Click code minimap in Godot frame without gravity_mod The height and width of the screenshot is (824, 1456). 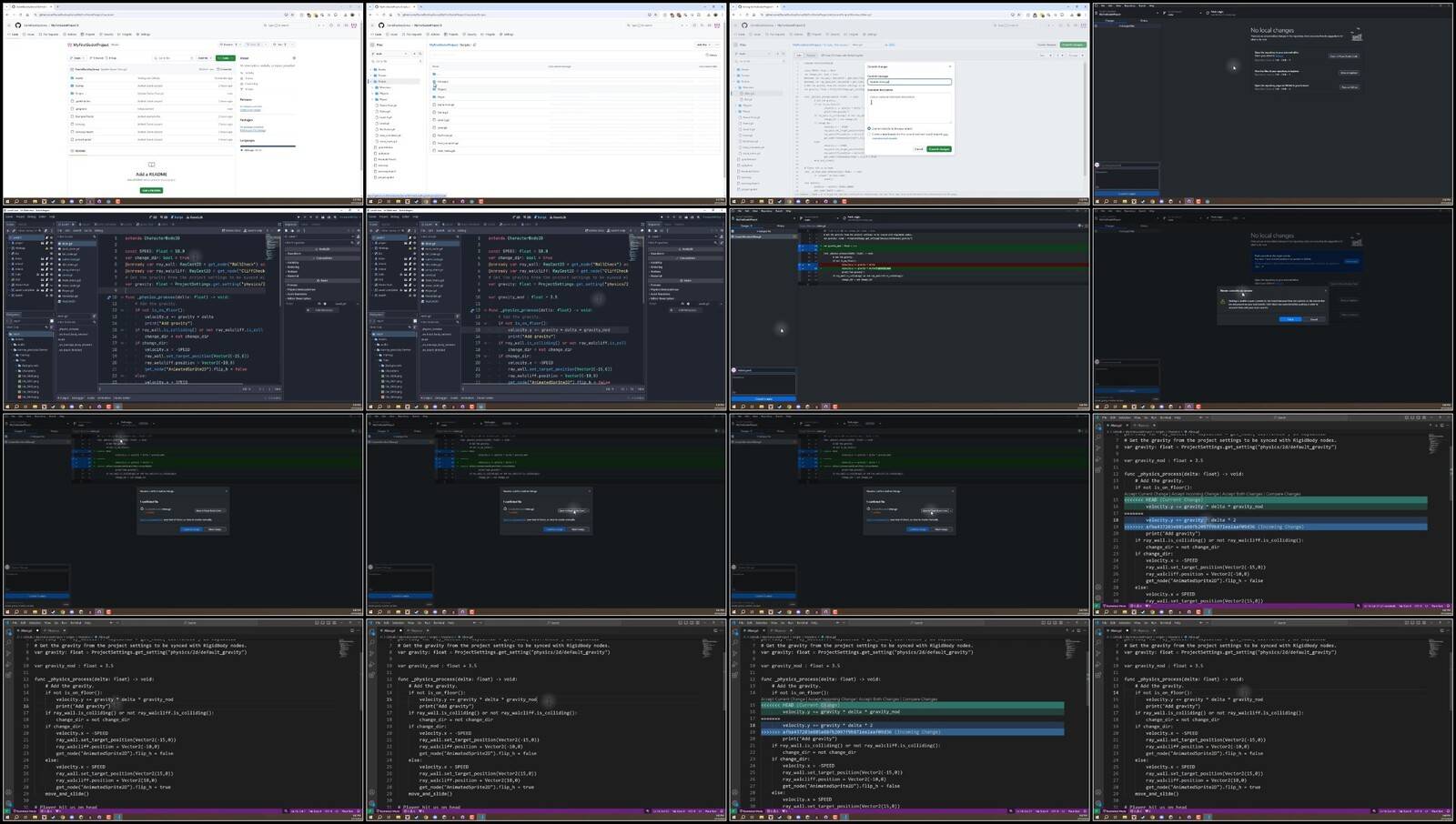point(272,246)
